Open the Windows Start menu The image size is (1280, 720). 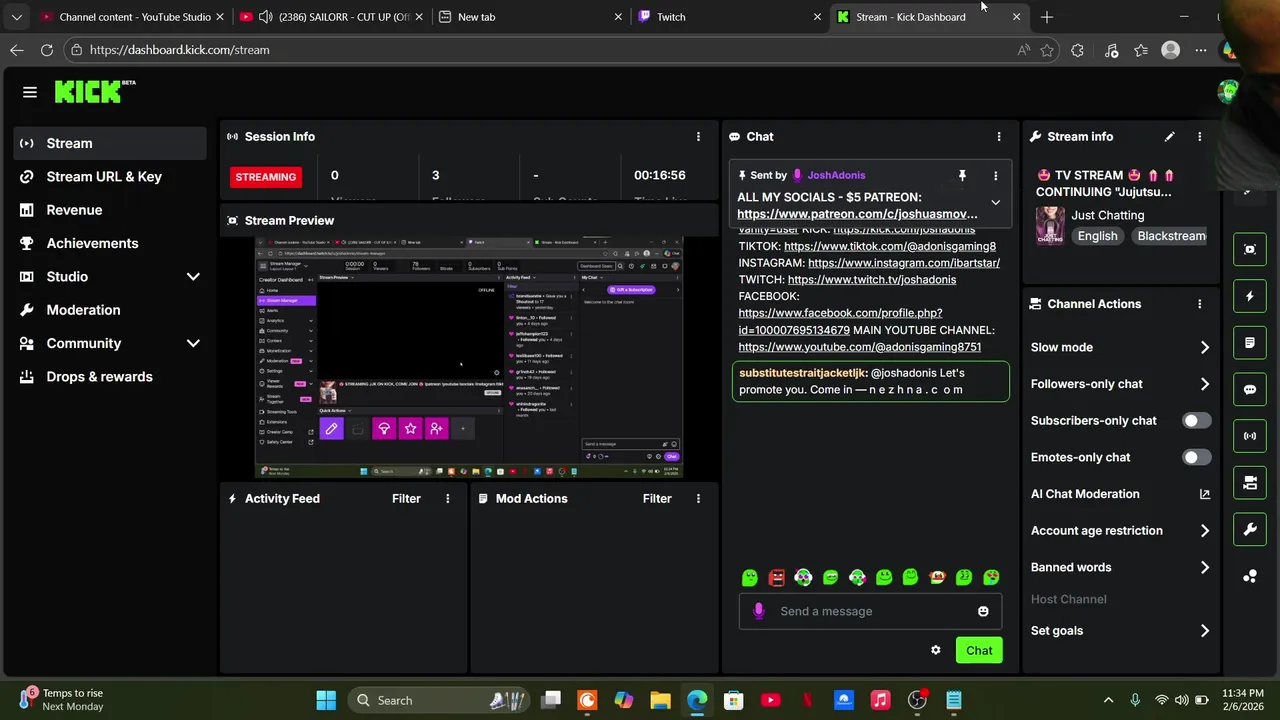[326, 700]
